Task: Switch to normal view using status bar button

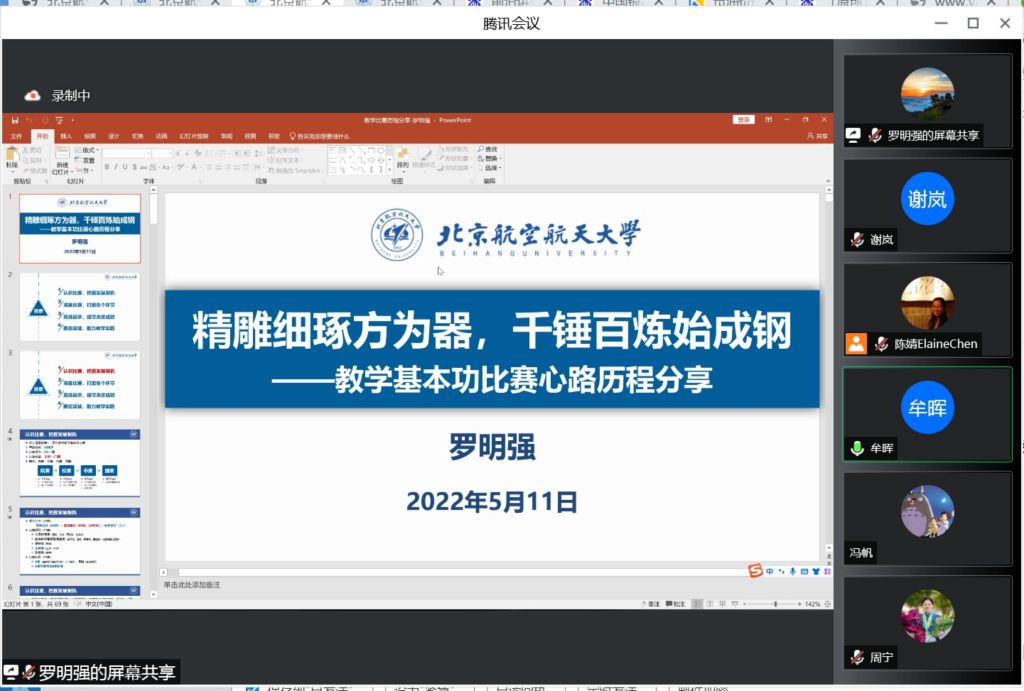Action: point(698,604)
